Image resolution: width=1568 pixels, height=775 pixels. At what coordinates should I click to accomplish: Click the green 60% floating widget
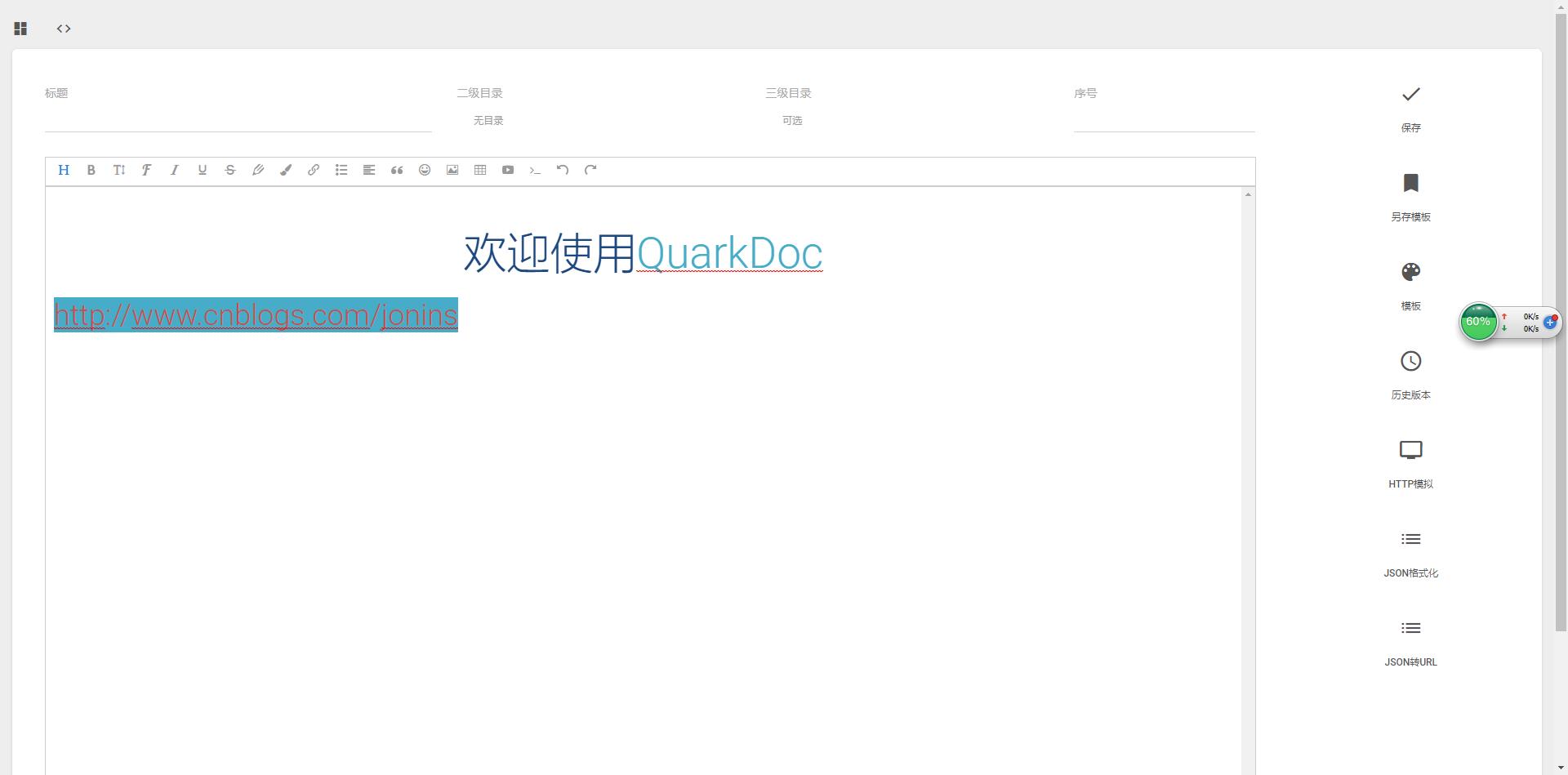tap(1478, 322)
